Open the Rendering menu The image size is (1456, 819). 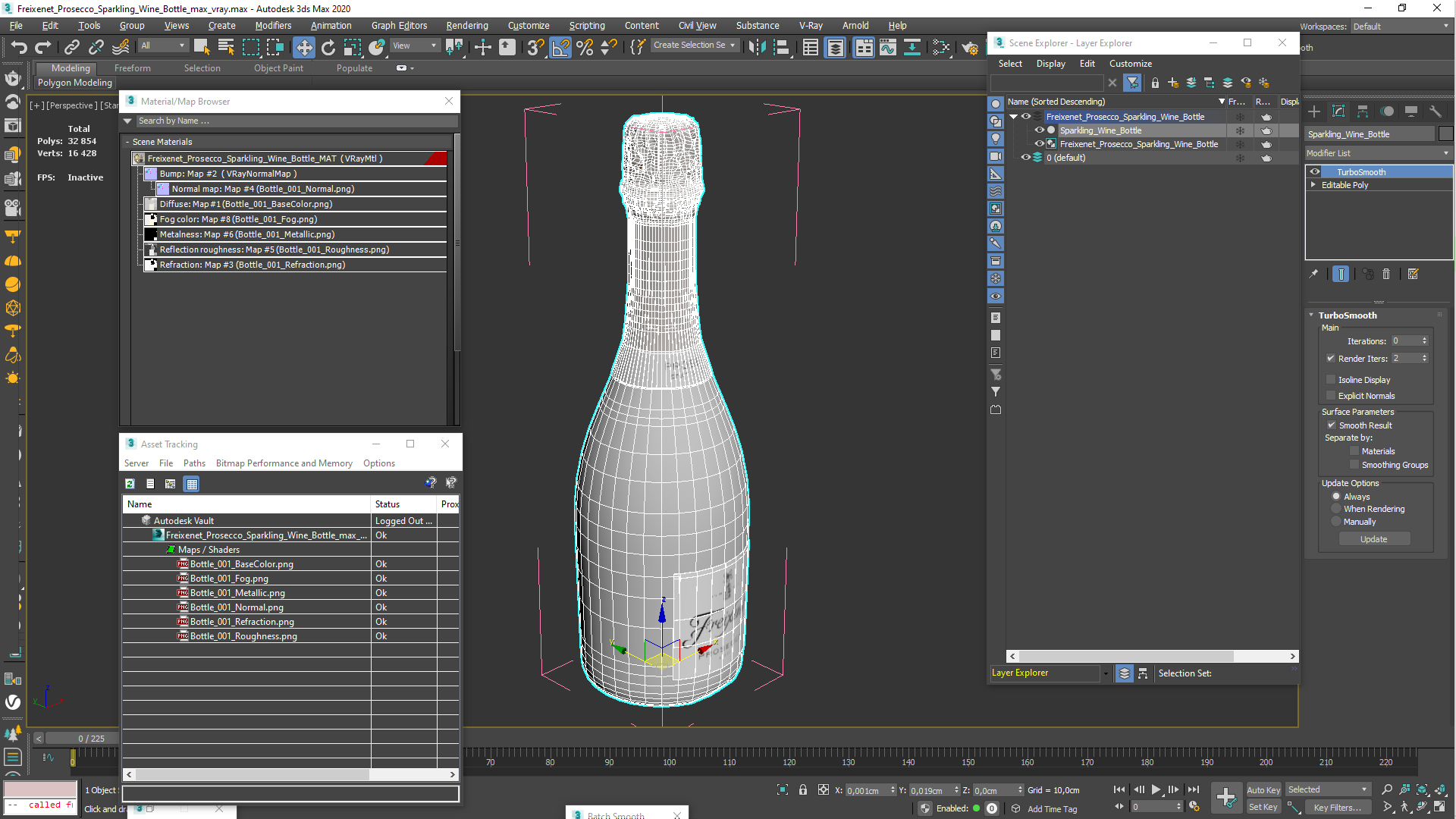point(466,26)
